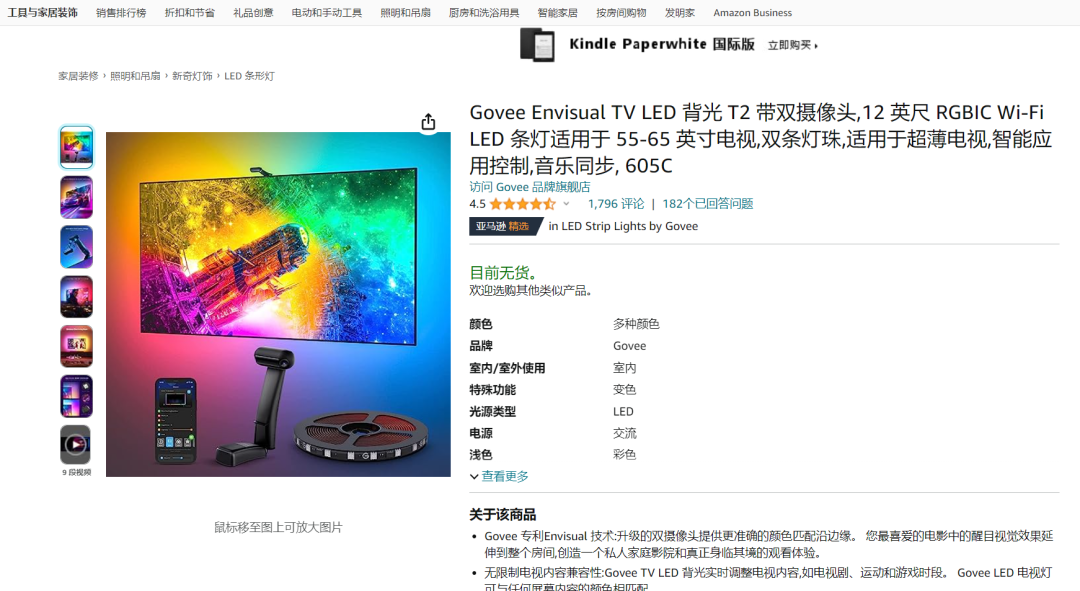Open the 1,796 评论 reviews link

pyautogui.click(x=616, y=204)
